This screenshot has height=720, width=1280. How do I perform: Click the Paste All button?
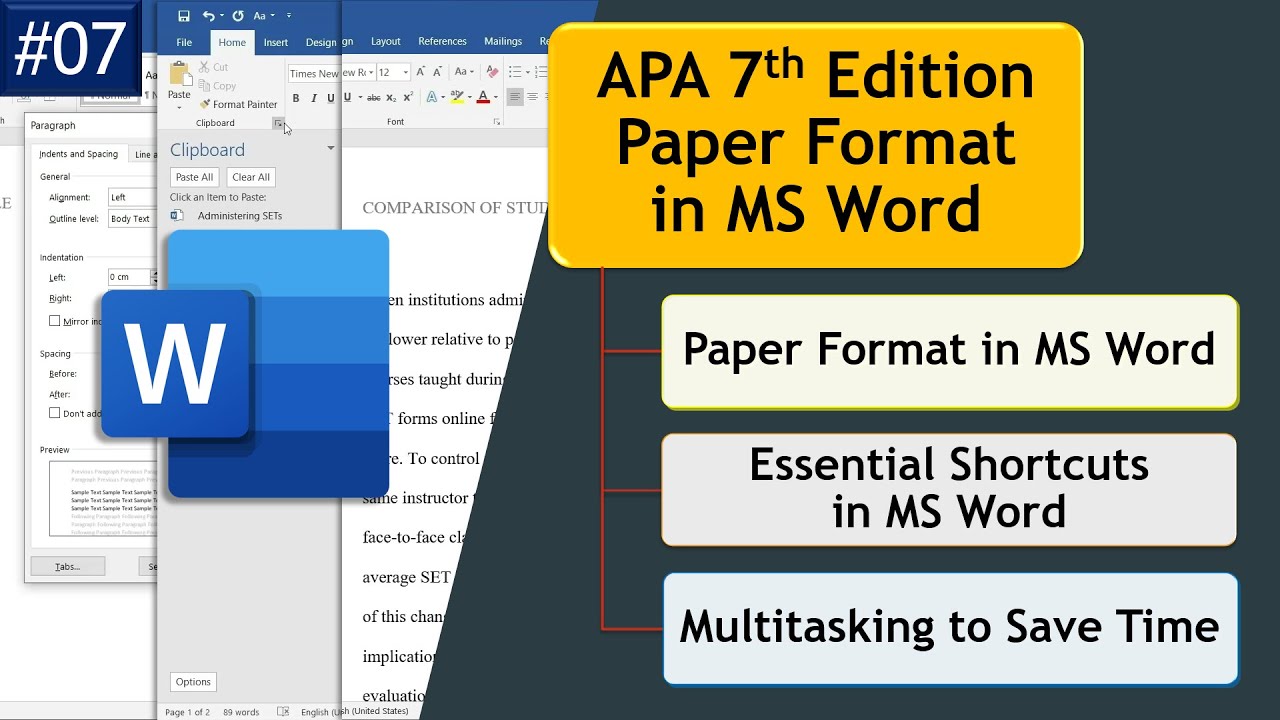tap(194, 177)
